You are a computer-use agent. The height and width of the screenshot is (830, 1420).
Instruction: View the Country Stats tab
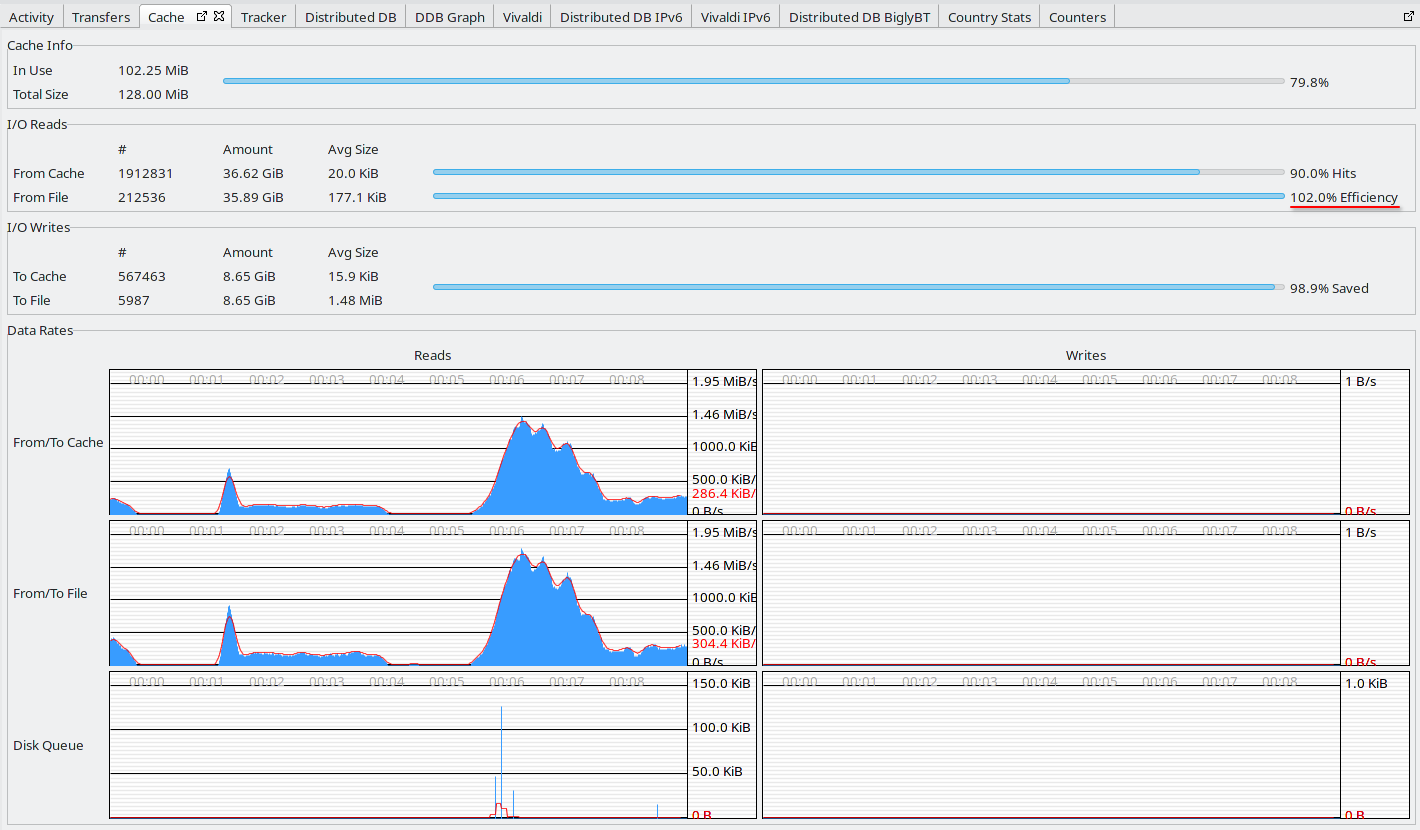[x=989, y=17]
